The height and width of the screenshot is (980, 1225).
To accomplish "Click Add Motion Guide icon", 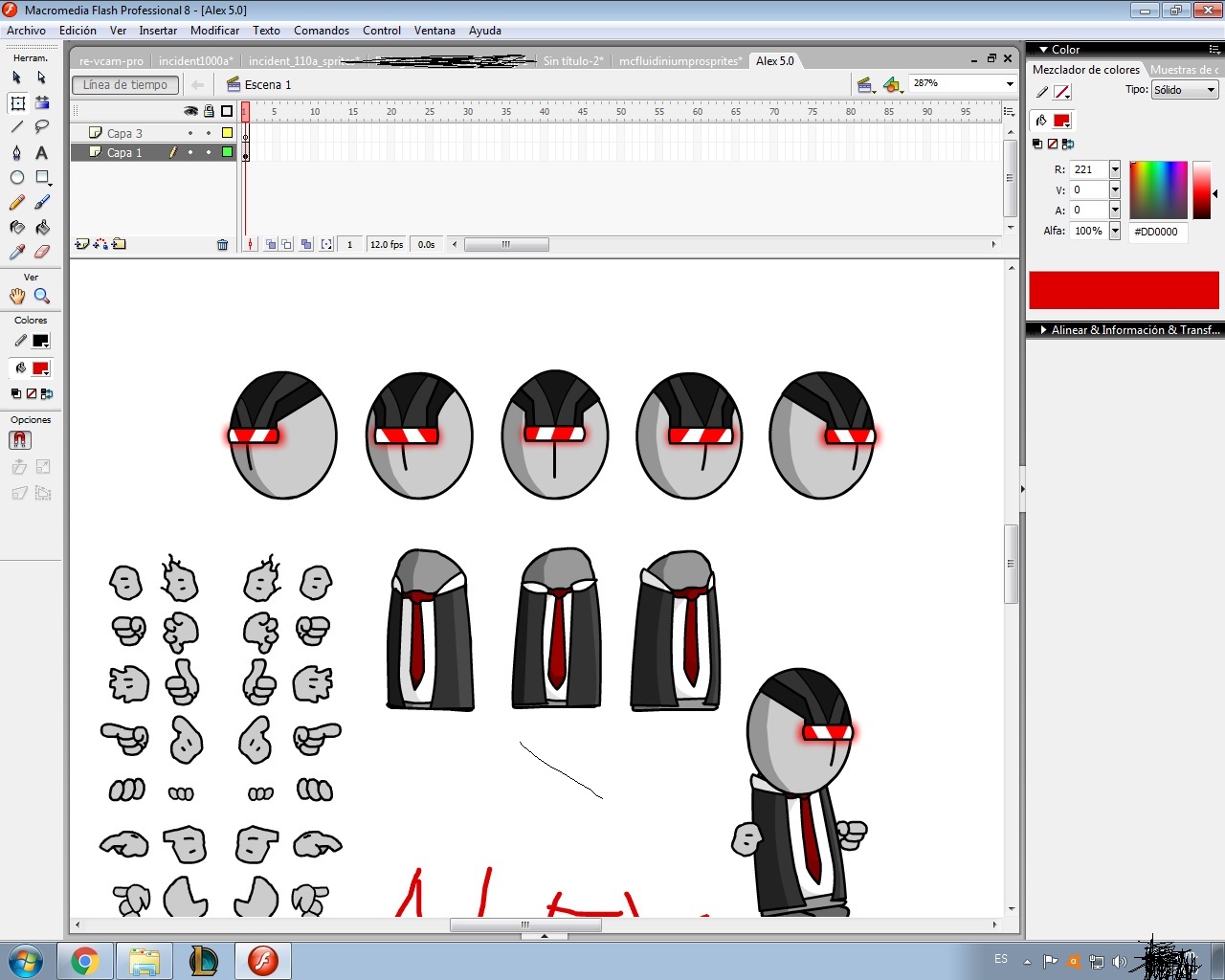I will coord(100,244).
